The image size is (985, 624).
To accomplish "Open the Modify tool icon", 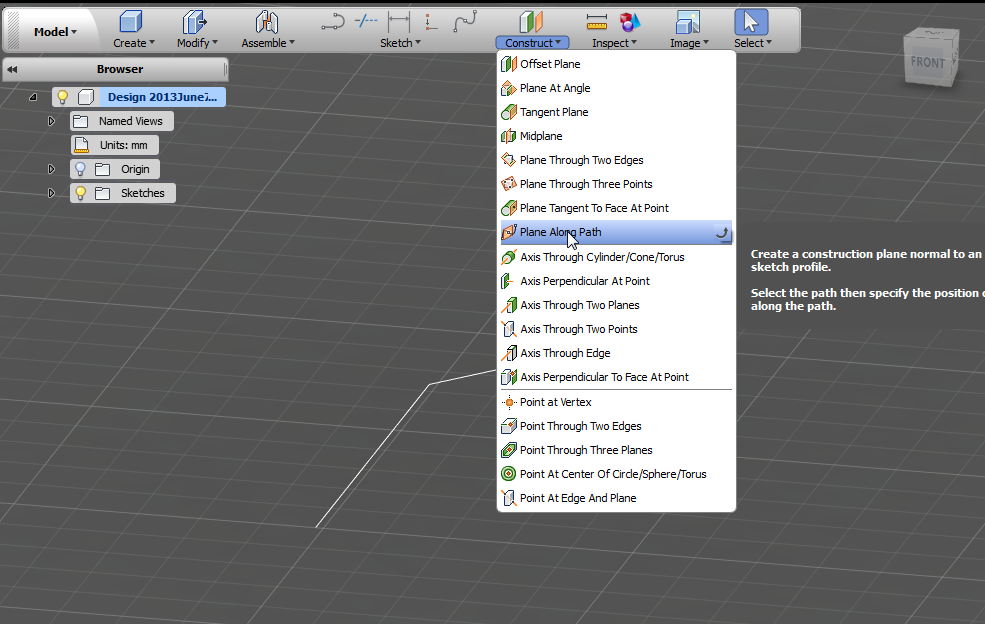I will [x=192, y=22].
